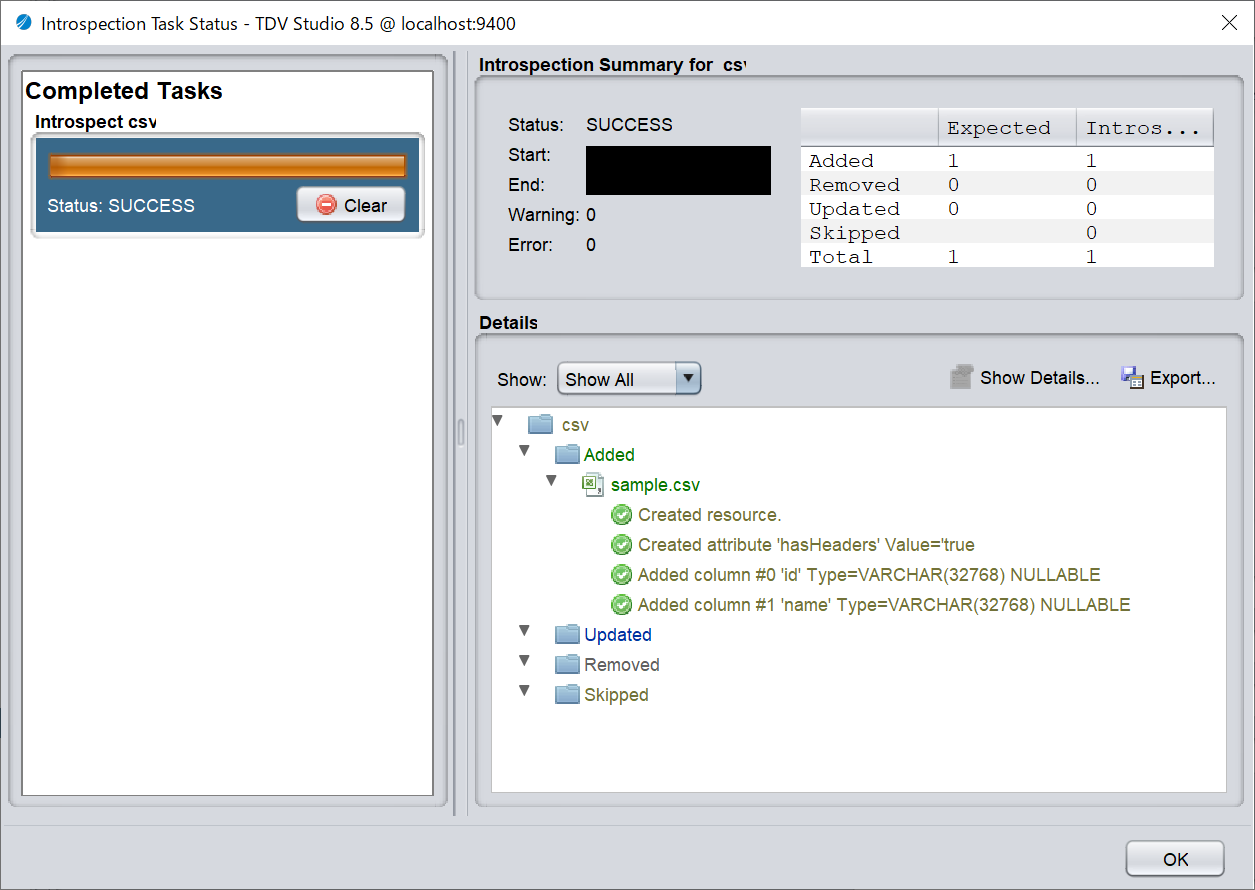
Task: Select 'Added column #0 id' row
Action: click(x=869, y=575)
